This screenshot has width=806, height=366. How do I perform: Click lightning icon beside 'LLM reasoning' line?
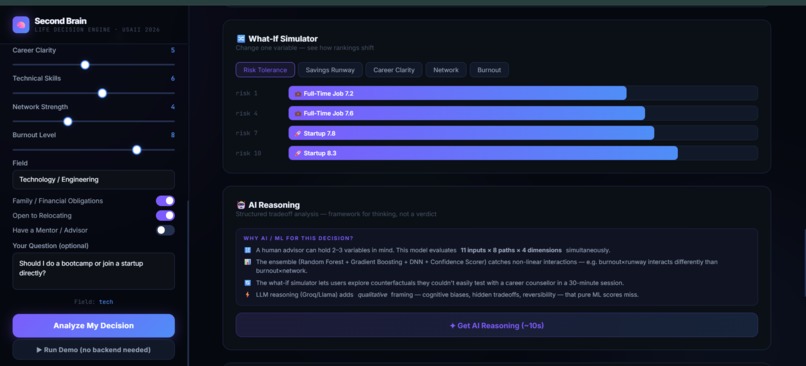(x=247, y=295)
